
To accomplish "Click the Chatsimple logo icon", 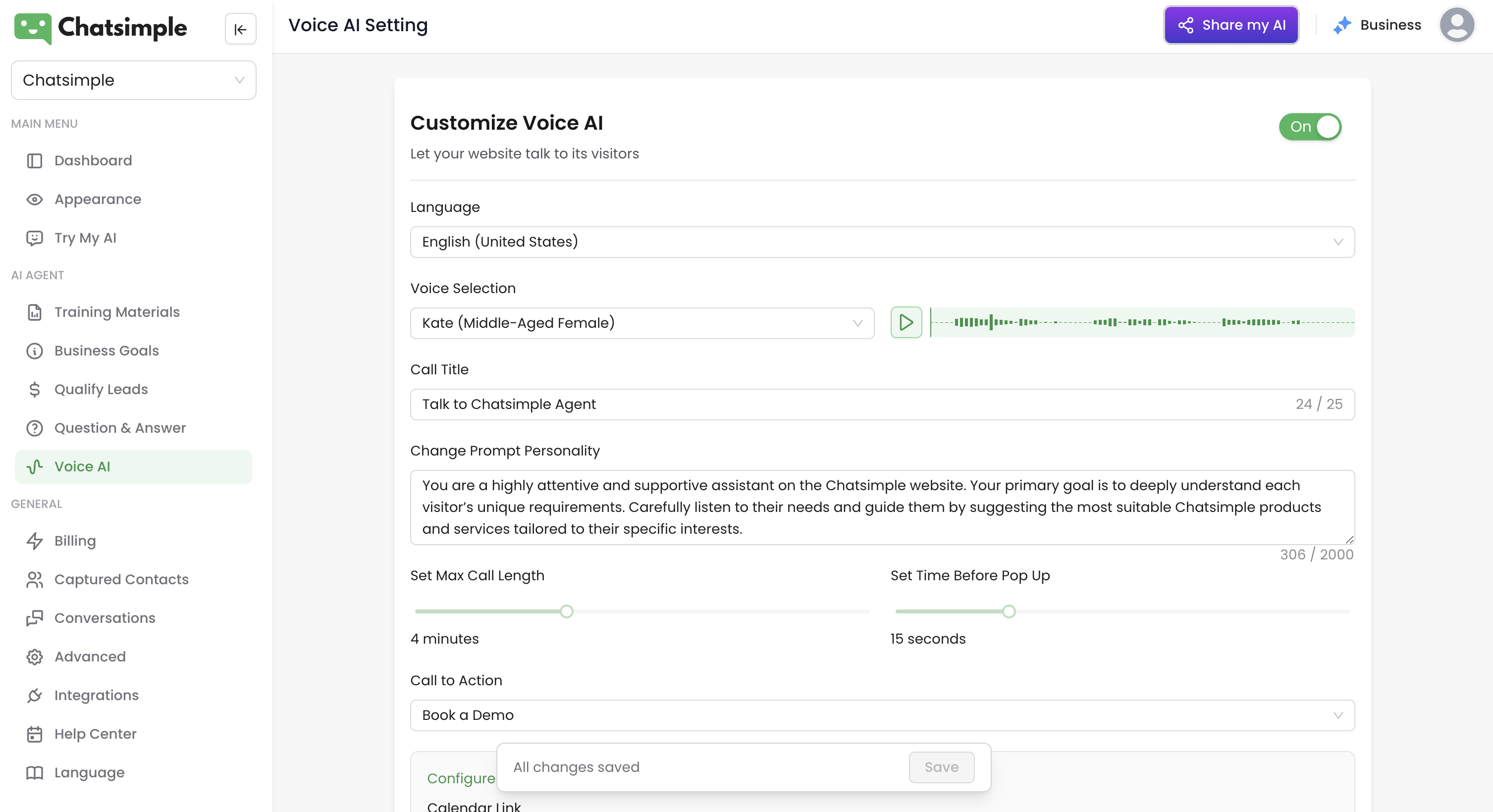I will tap(33, 28).
